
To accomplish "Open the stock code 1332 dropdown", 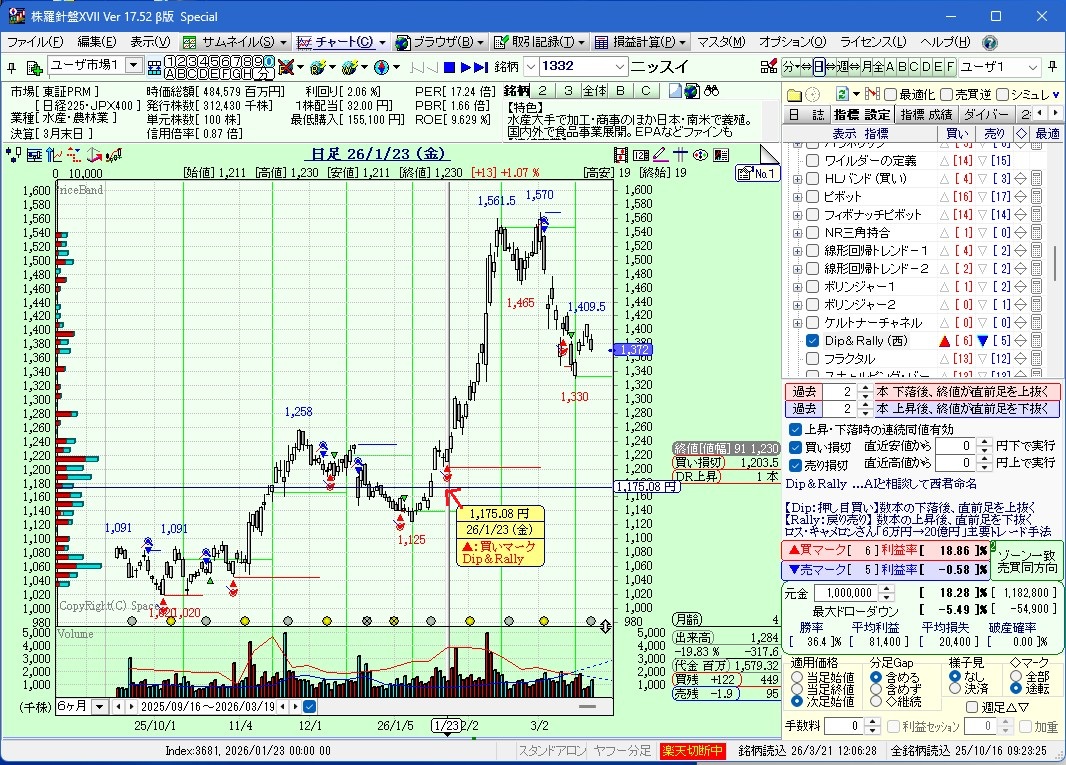I will [x=619, y=67].
